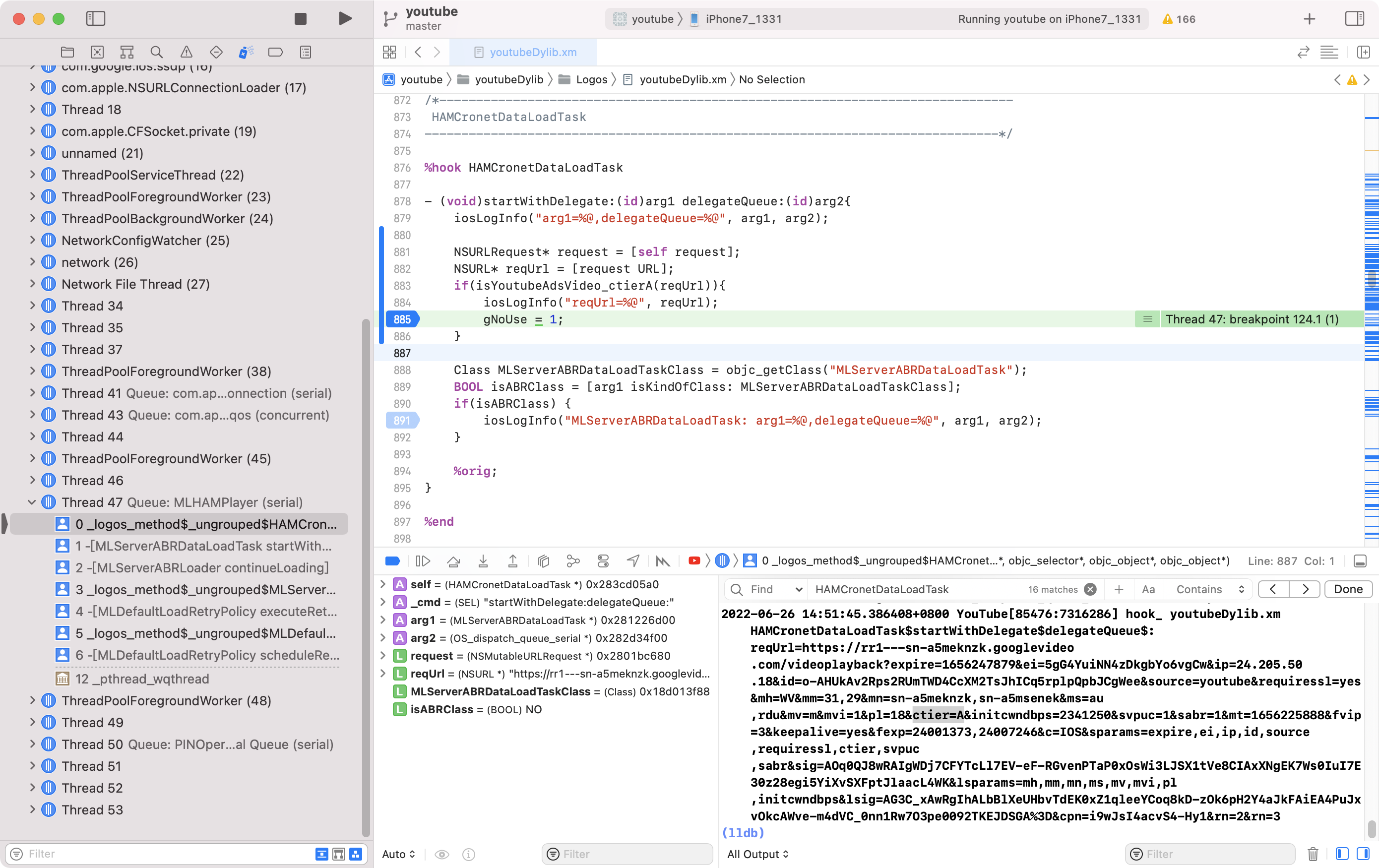Expand the self variable
Screen dimensions: 1379x868
click(x=383, y=585)
